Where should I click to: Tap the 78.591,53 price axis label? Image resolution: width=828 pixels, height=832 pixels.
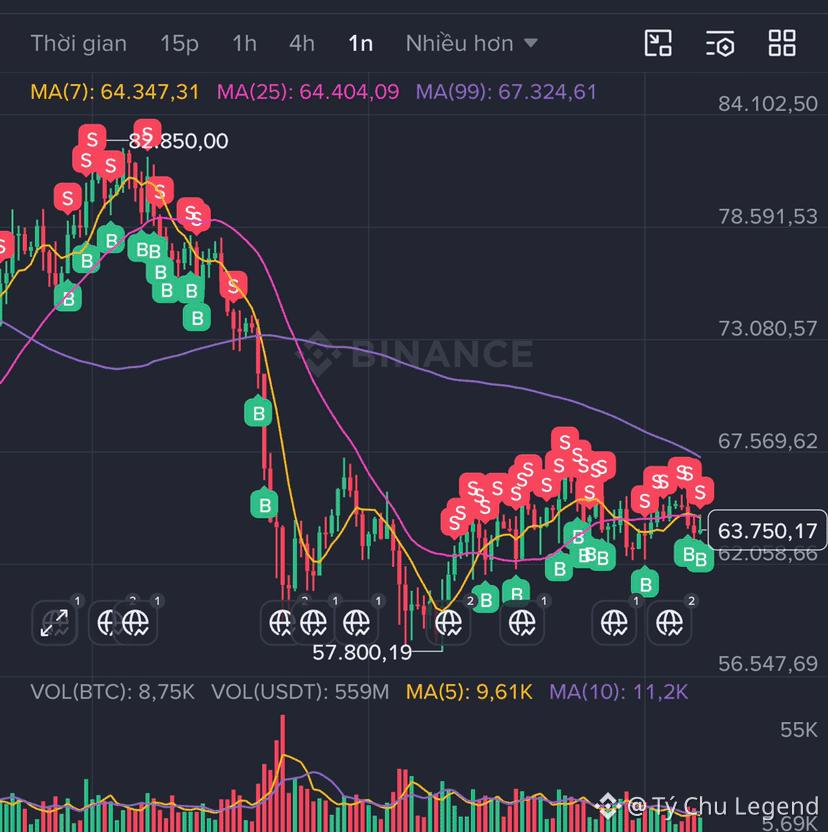point(767,216)
